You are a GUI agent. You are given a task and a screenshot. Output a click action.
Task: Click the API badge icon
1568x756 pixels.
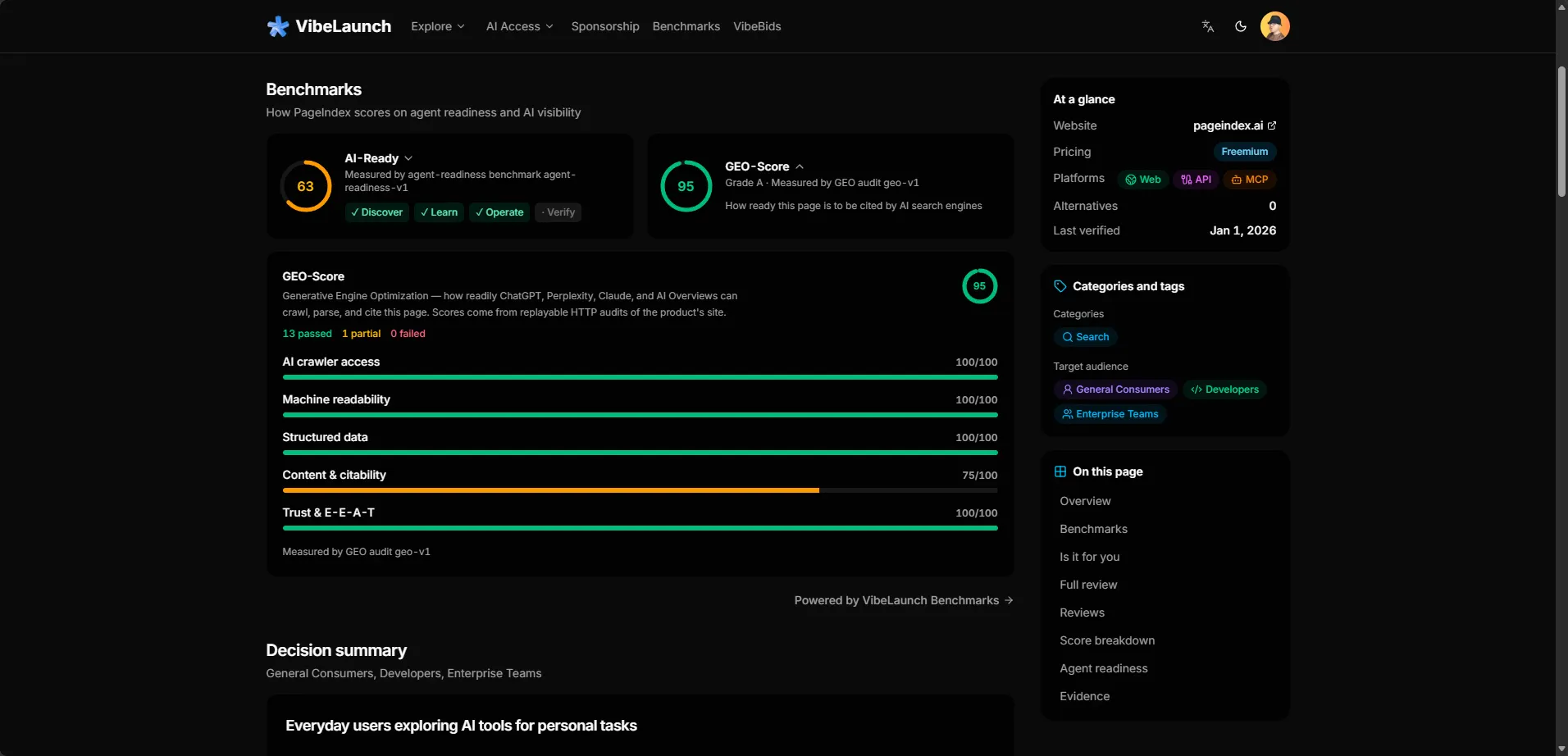(x=1186, y=180)
